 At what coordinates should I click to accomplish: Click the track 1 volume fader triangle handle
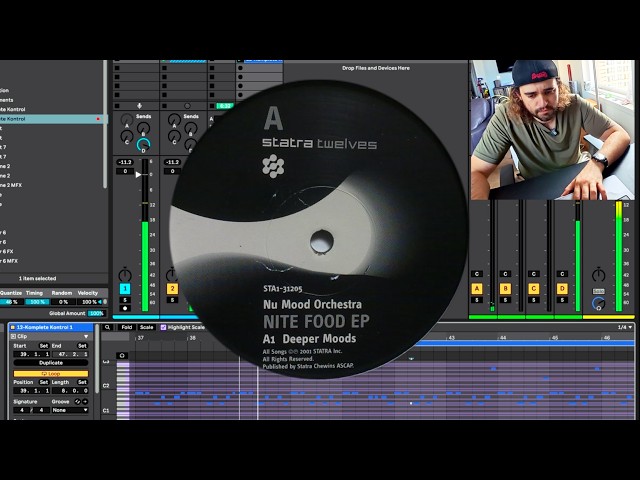tap(138, 175)
